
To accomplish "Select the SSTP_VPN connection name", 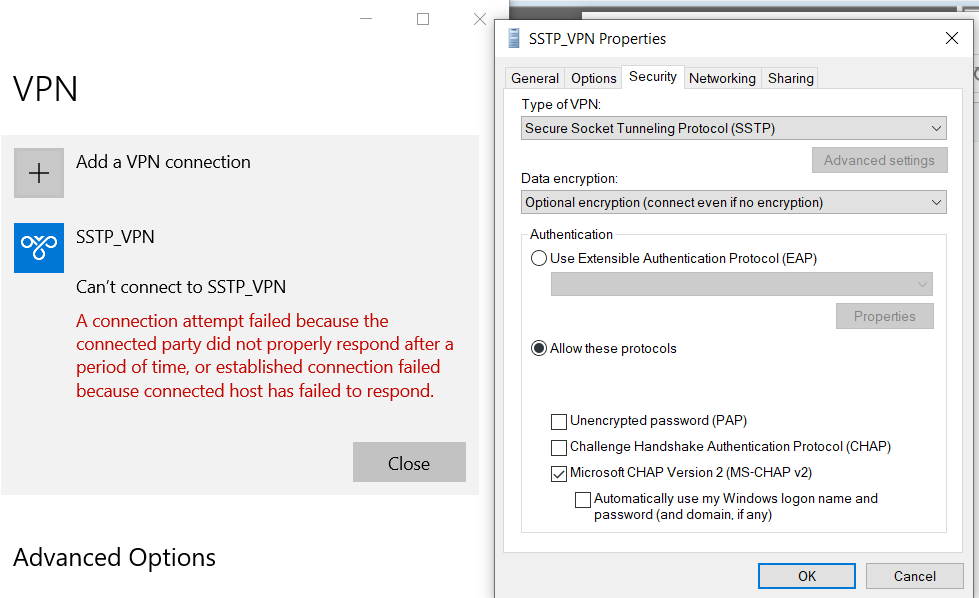I will coord(115,237).
